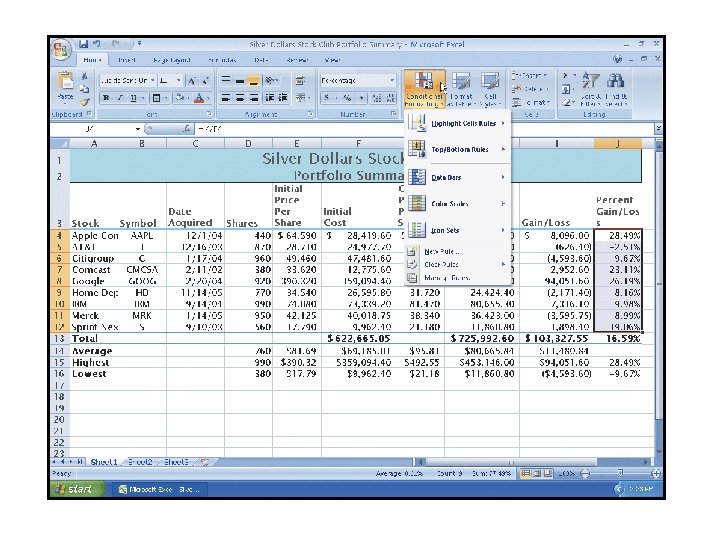Click the Wrap Text icon
Viewport: 720px width, 540px height.
tap(300, 81)
